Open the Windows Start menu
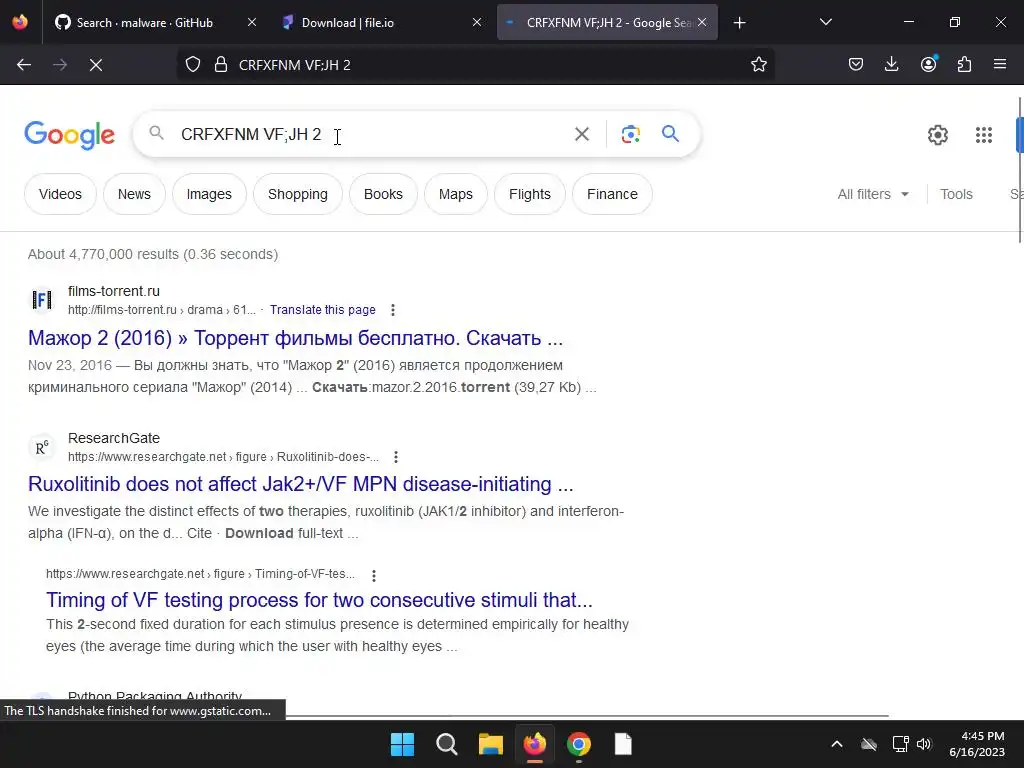1024x768 pixels. pyautogui.click(x=402, y=744)
